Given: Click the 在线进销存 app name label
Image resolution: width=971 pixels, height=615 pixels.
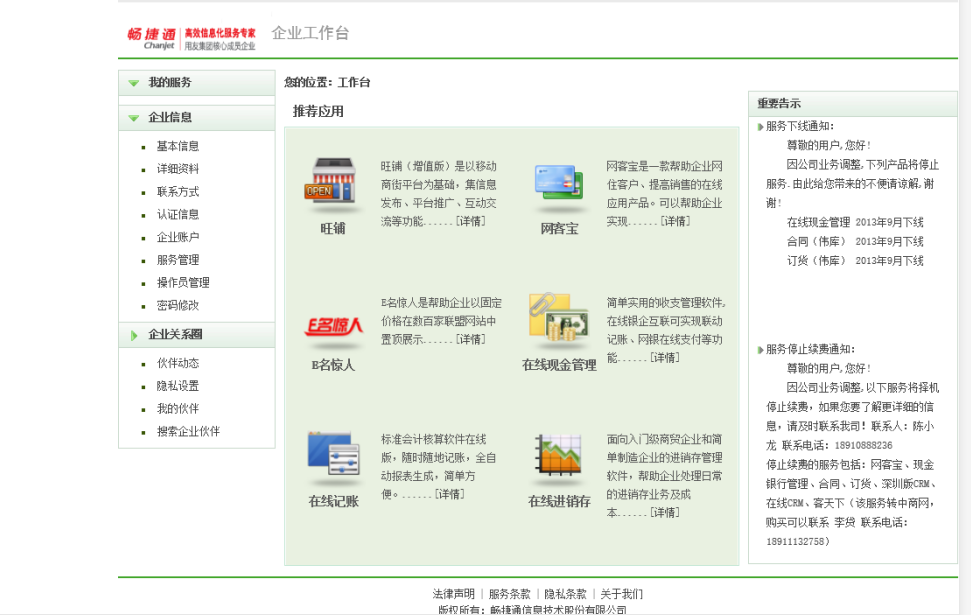Looking at the screenshot, I should tap(559, 502).
